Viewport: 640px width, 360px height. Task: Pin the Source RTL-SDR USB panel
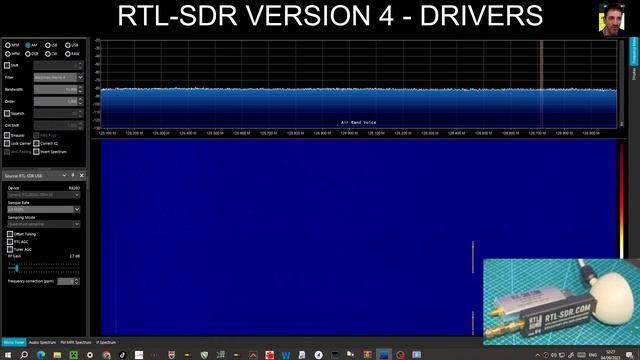[x=73, y=176]
